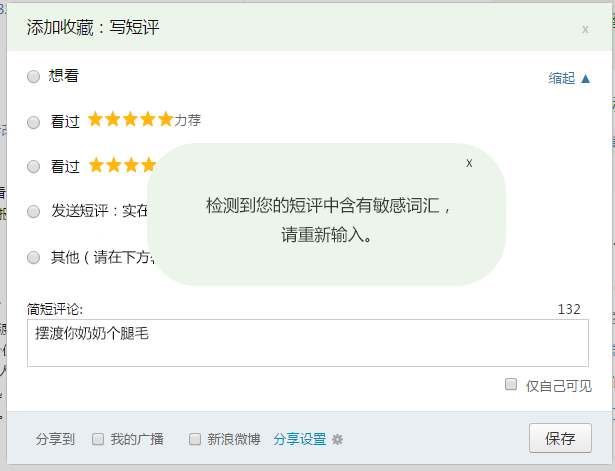The image size is (615, 471).
Task: Click the third star in 力荐 rating
Action: click(131, 120)
